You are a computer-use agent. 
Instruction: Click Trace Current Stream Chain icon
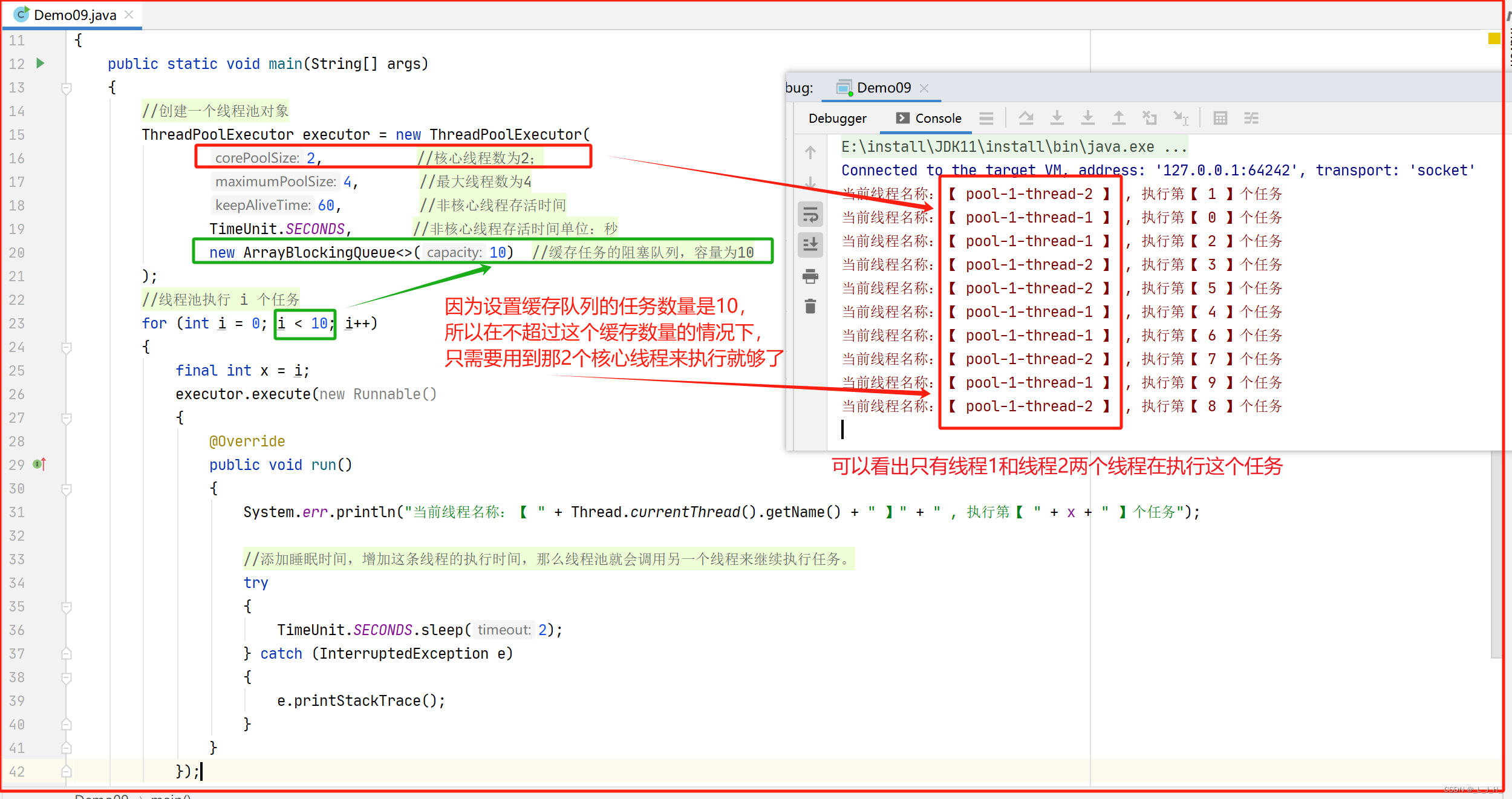coord(1251,119)
